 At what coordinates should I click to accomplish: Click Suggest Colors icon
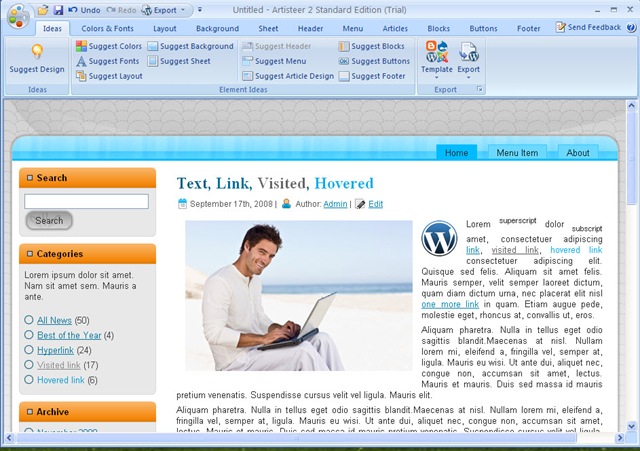click(x=81, y=46)
